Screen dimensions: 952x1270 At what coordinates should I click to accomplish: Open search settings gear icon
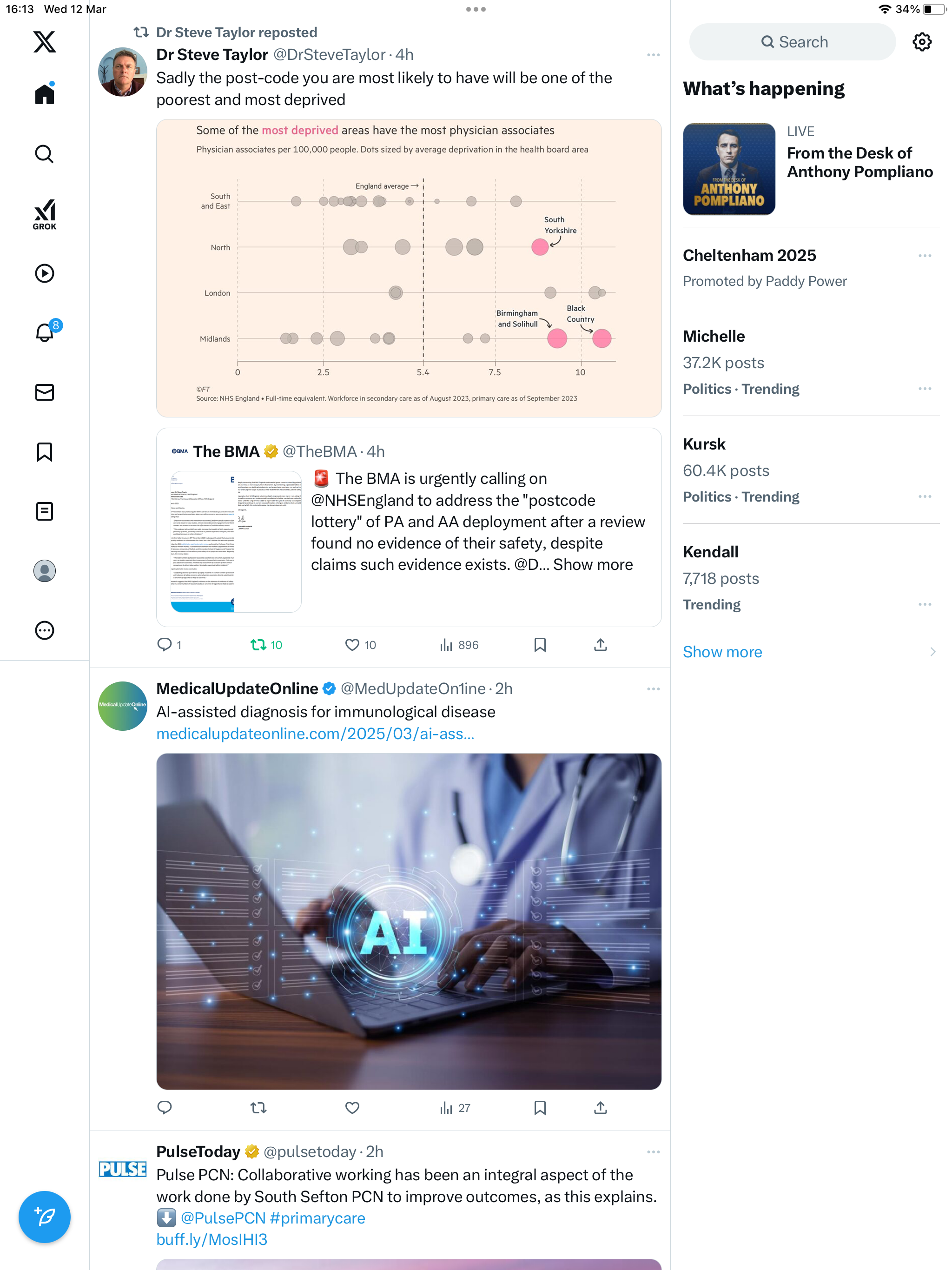click(x=922, y=42)
